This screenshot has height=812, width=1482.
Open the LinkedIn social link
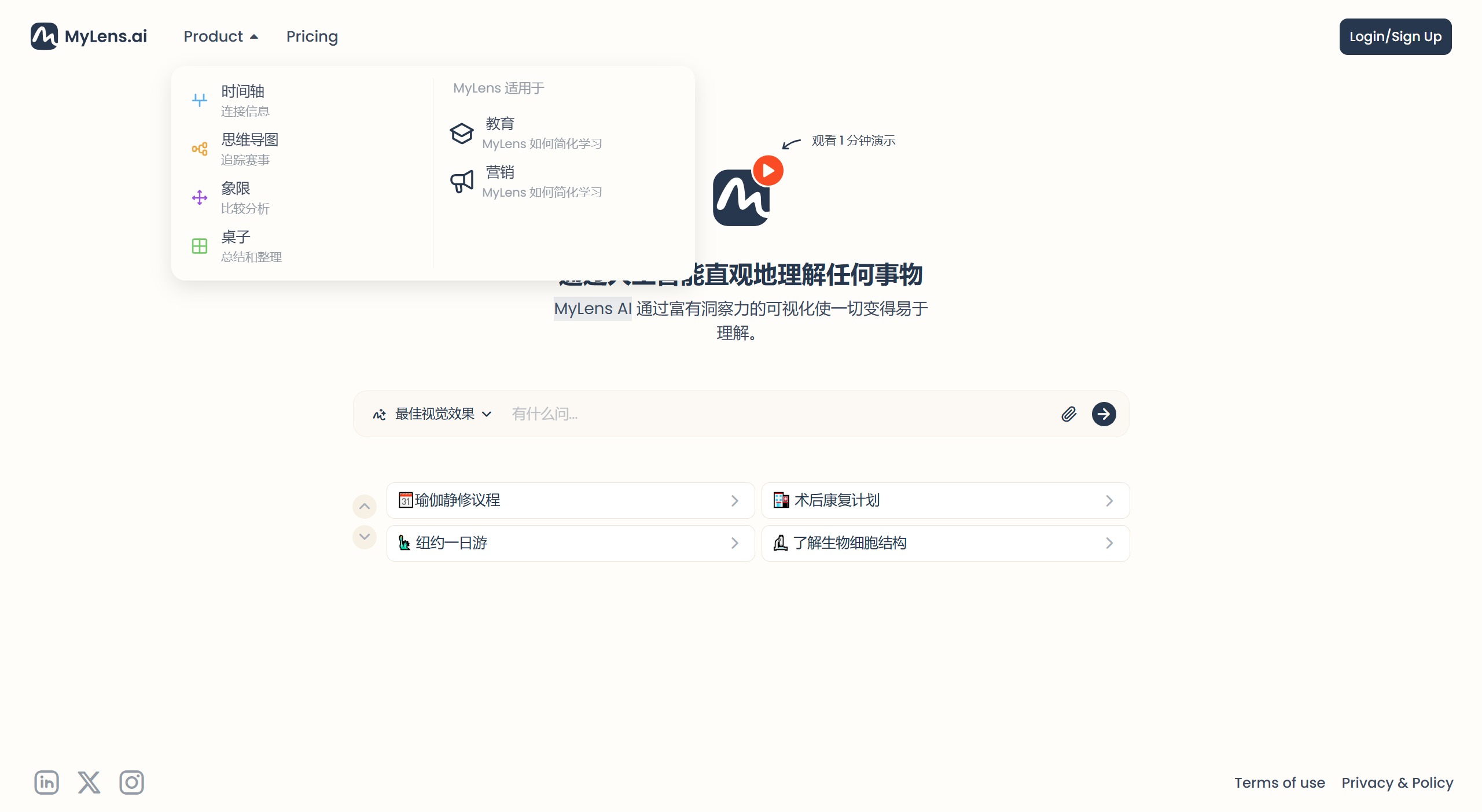coord(46,783)
